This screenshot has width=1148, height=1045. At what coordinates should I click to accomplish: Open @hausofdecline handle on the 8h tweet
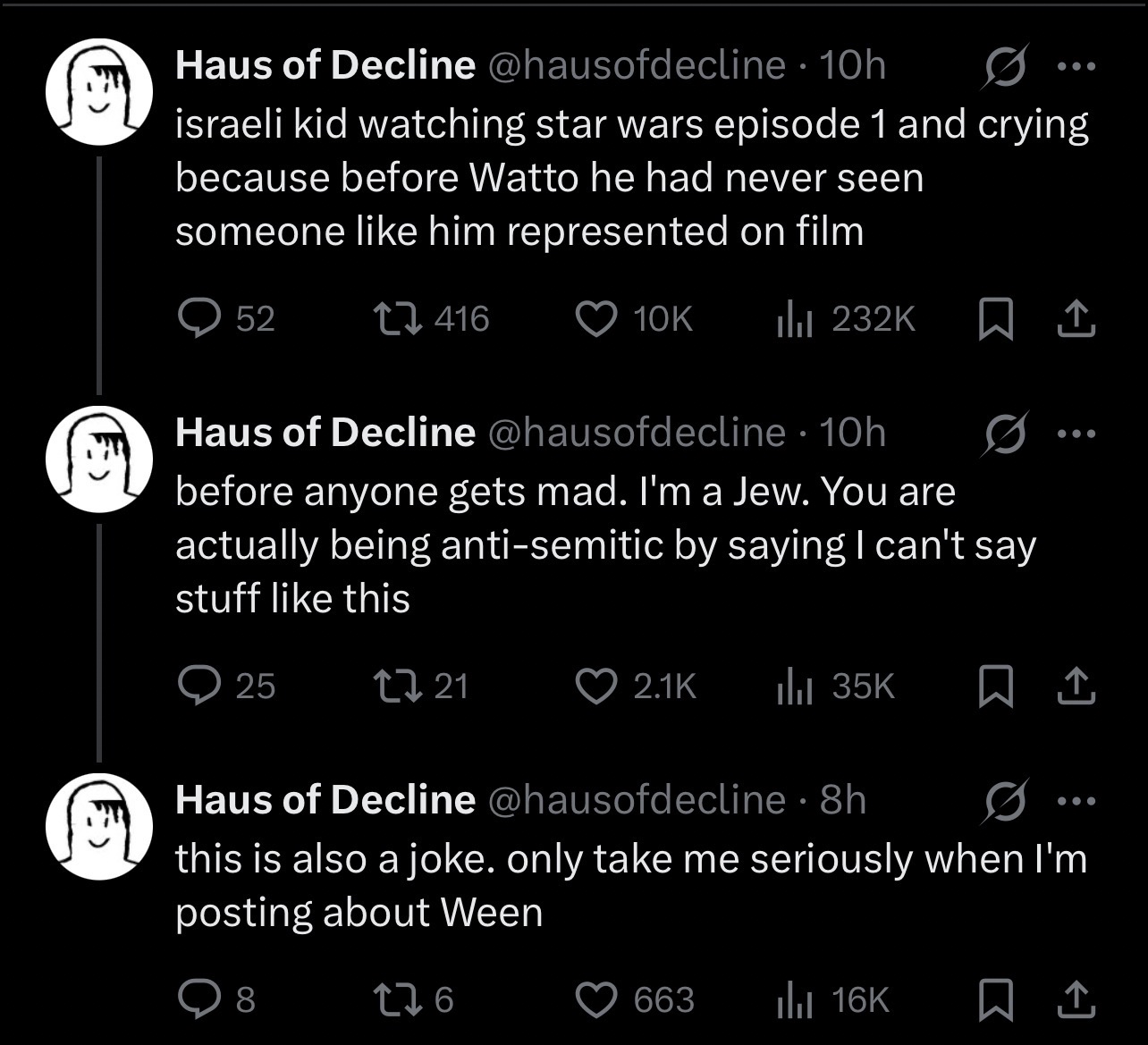(636, 800)
